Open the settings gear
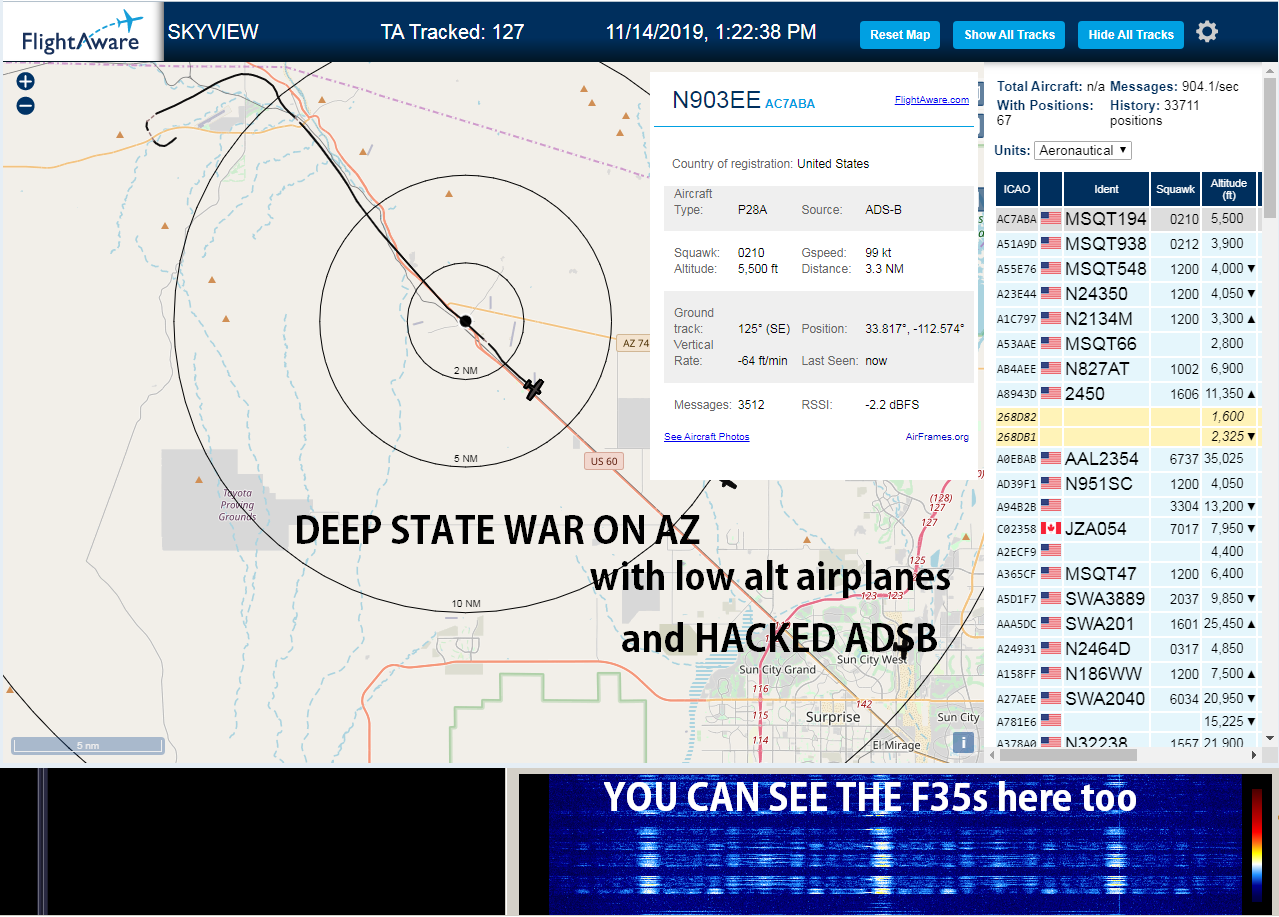The width and height of the screenshot is (1279, 917). pyautogui.click(x=1207, y=32)
